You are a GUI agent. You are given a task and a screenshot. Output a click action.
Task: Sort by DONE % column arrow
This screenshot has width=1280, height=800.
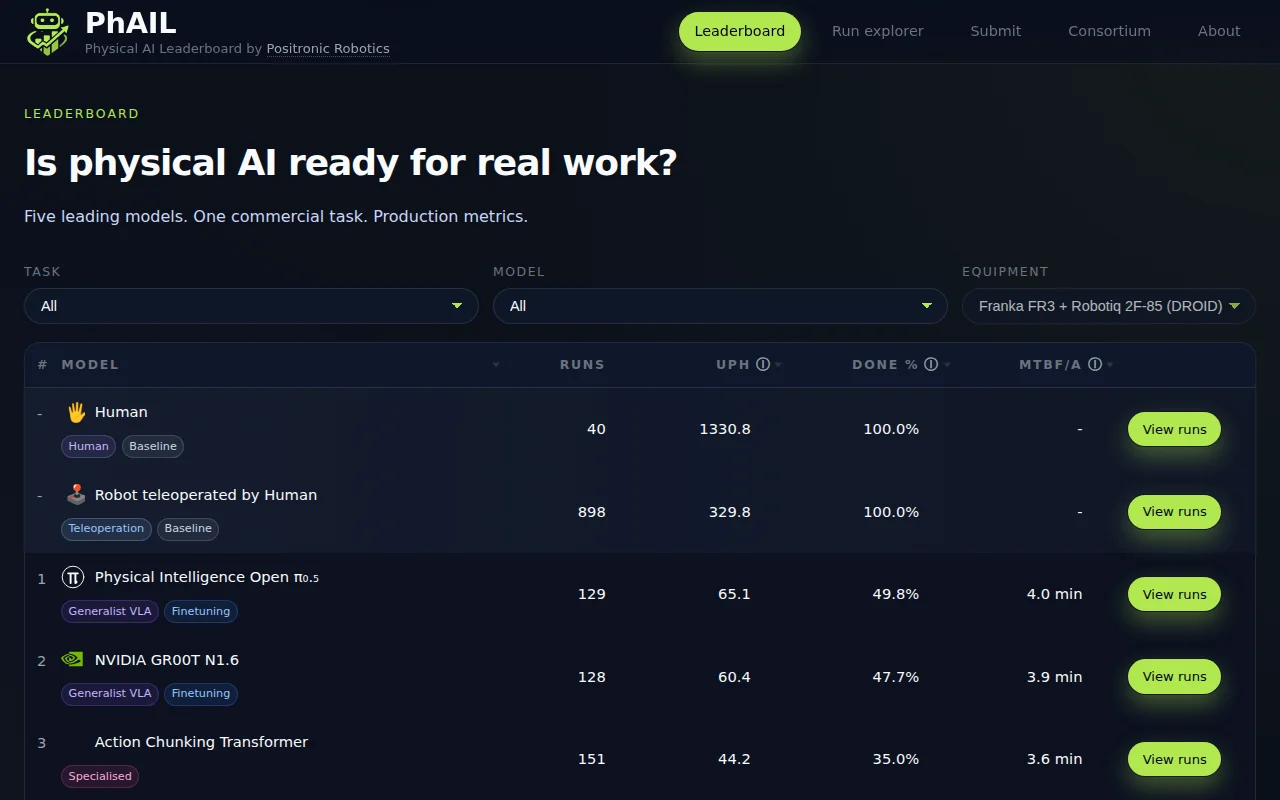(946, 365)
